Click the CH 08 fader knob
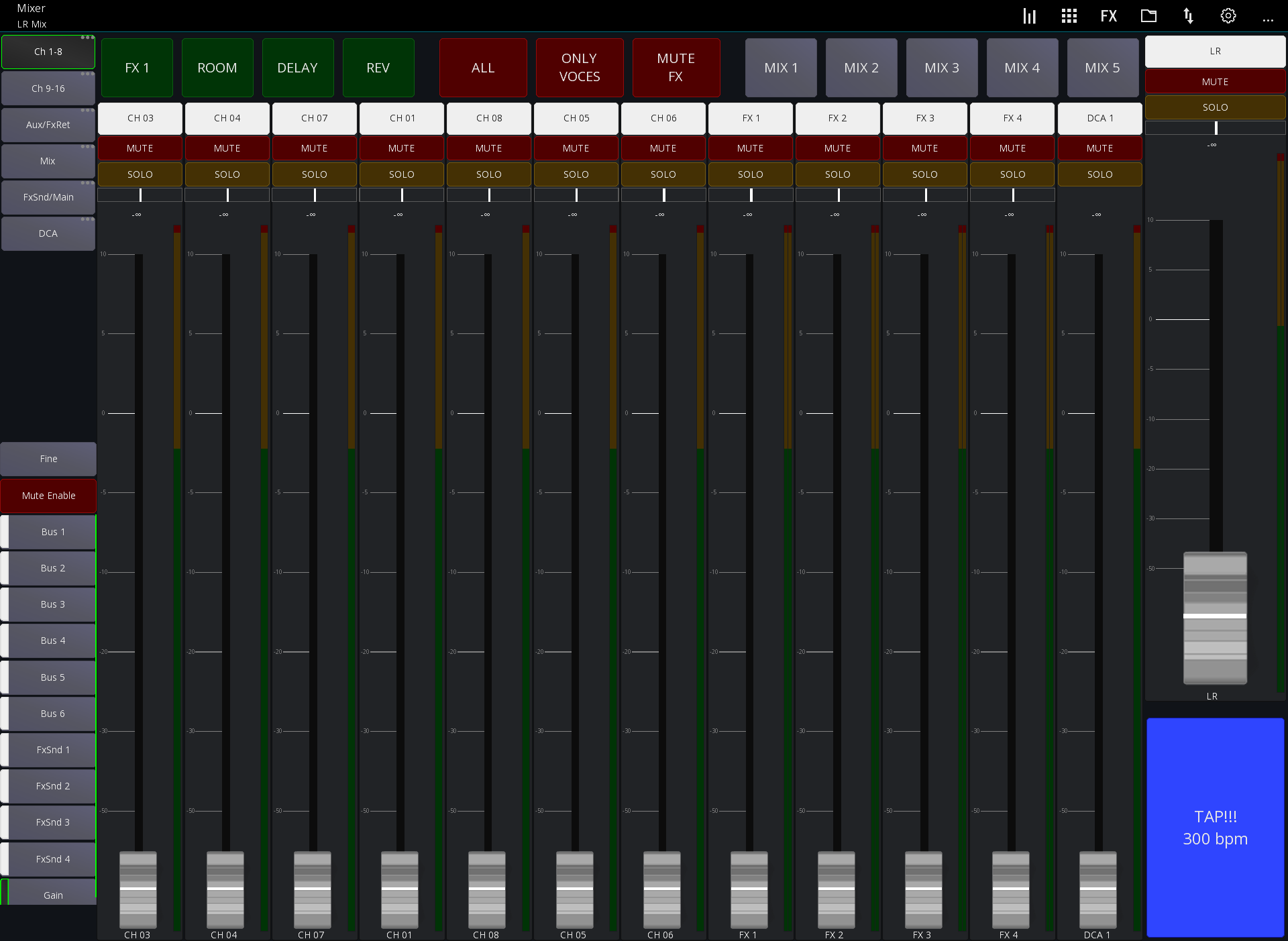This screenshot has width=1288, height=941. coord(487,889)
